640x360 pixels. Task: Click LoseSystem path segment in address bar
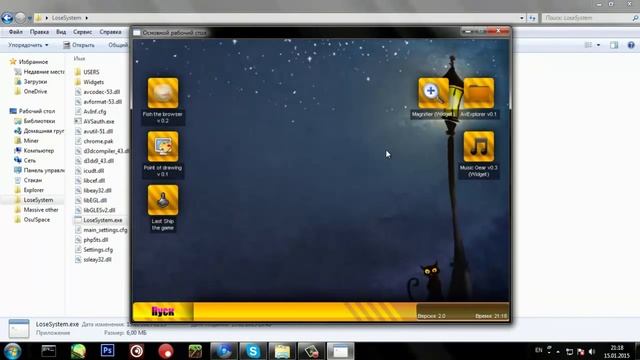click(x=67, y=18)
